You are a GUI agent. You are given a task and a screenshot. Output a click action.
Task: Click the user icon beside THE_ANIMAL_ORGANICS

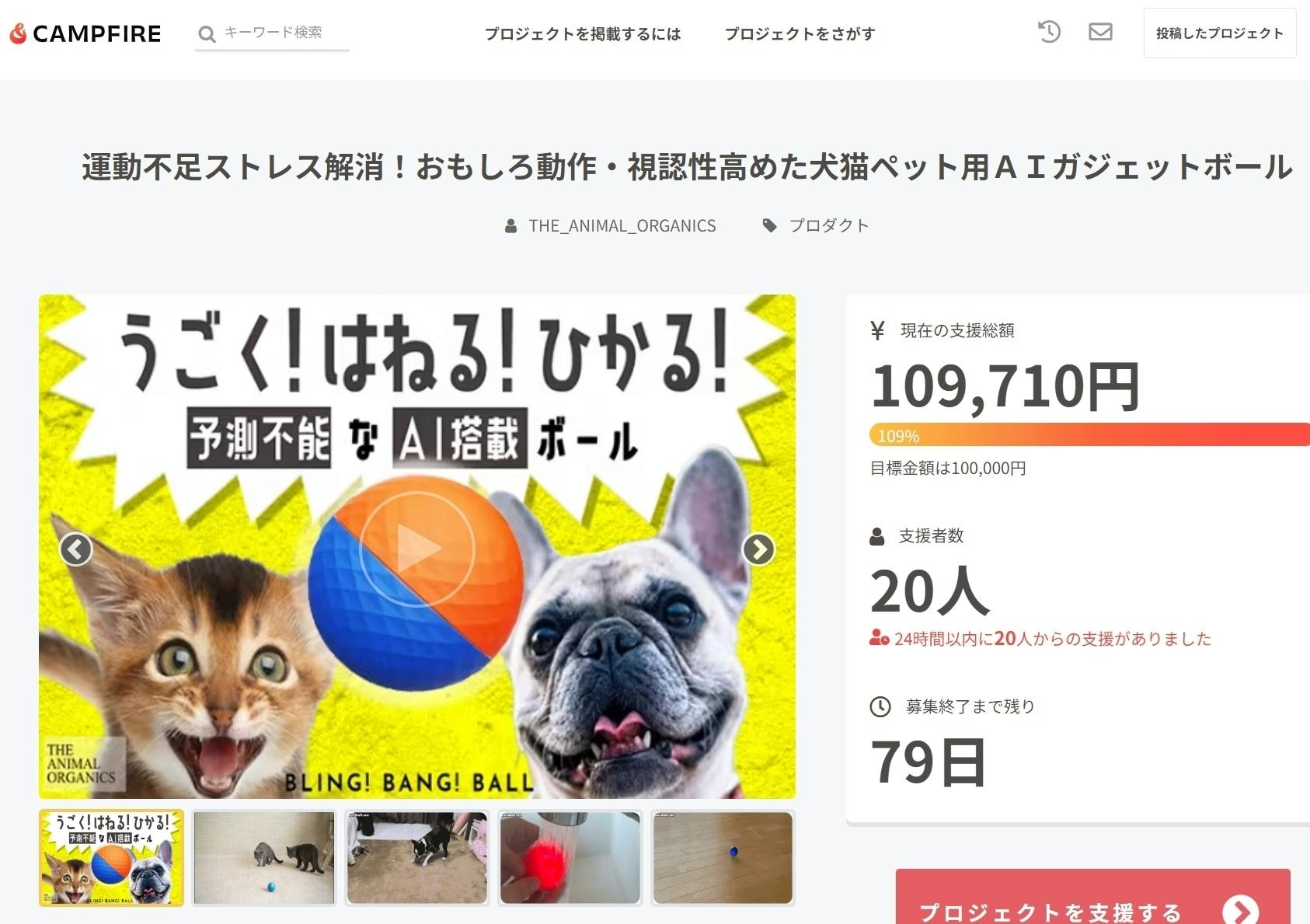click(510, 226)
